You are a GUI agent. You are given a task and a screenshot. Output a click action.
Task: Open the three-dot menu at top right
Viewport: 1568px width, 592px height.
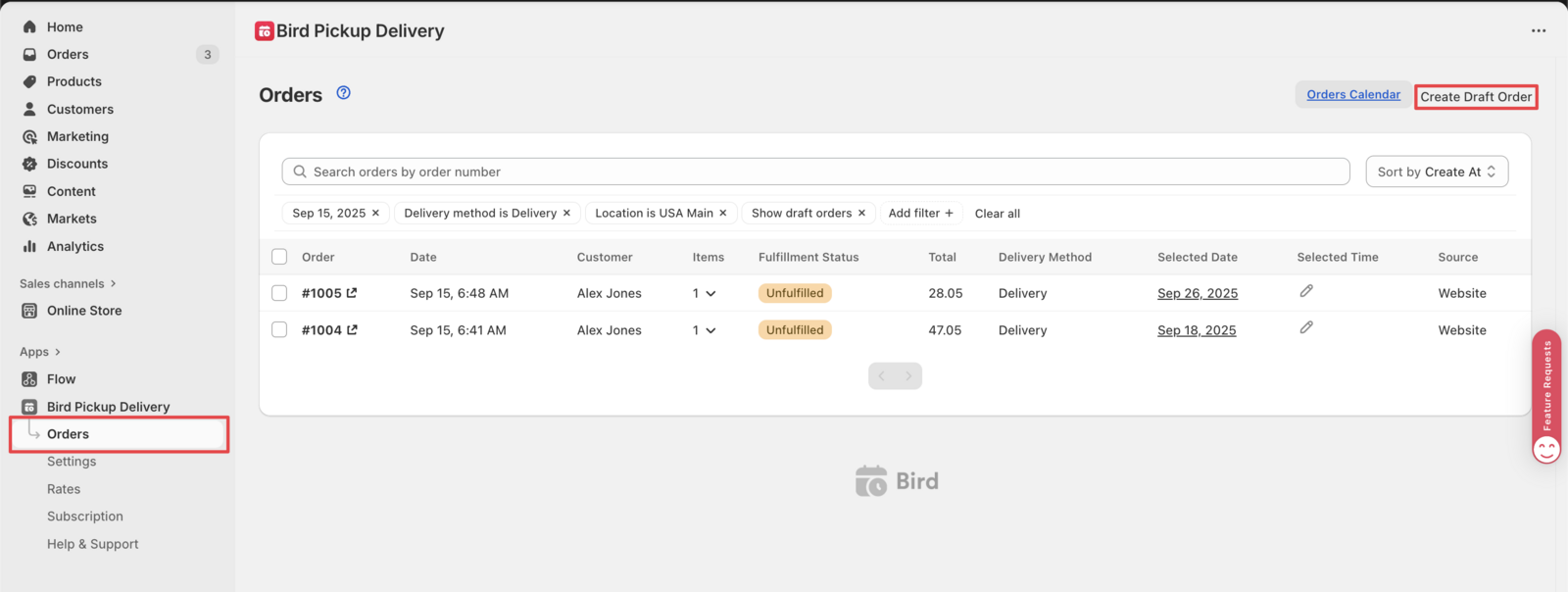1539,30
